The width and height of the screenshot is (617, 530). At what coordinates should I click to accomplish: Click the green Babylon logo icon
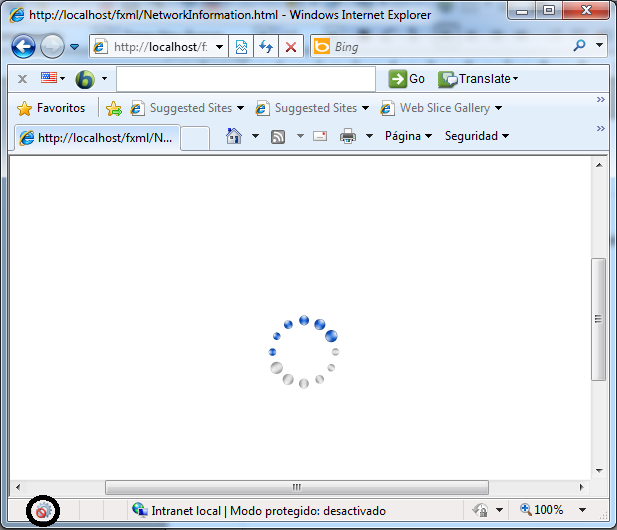[x=85, y=79]
